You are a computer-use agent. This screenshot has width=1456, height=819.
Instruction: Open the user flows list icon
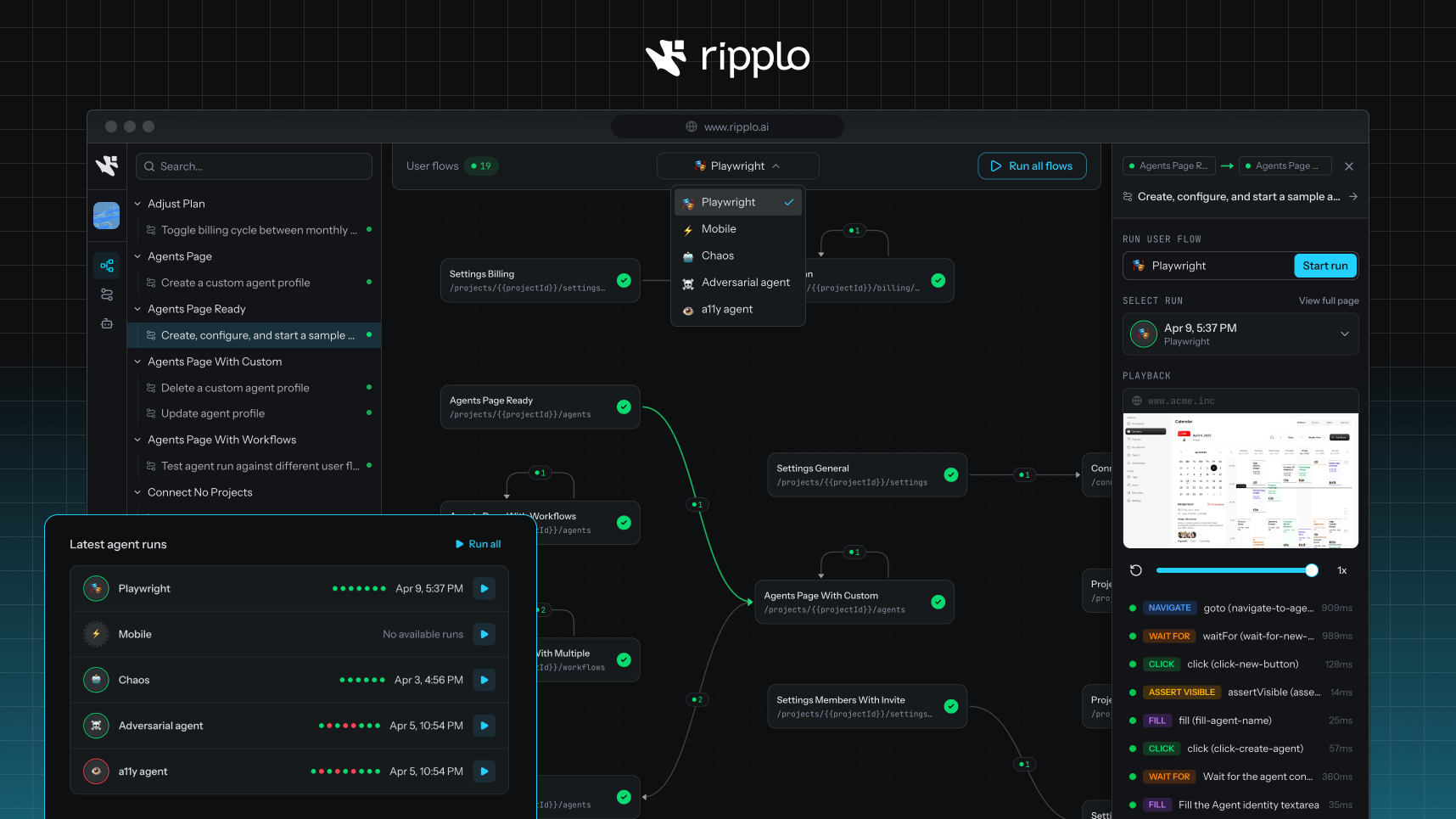[107, 295]
